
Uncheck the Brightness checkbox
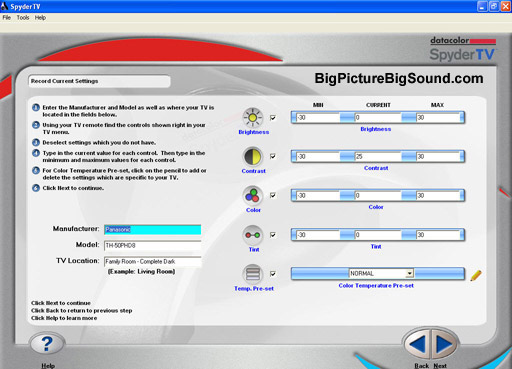pyautogui.click(x=273, y=118)
